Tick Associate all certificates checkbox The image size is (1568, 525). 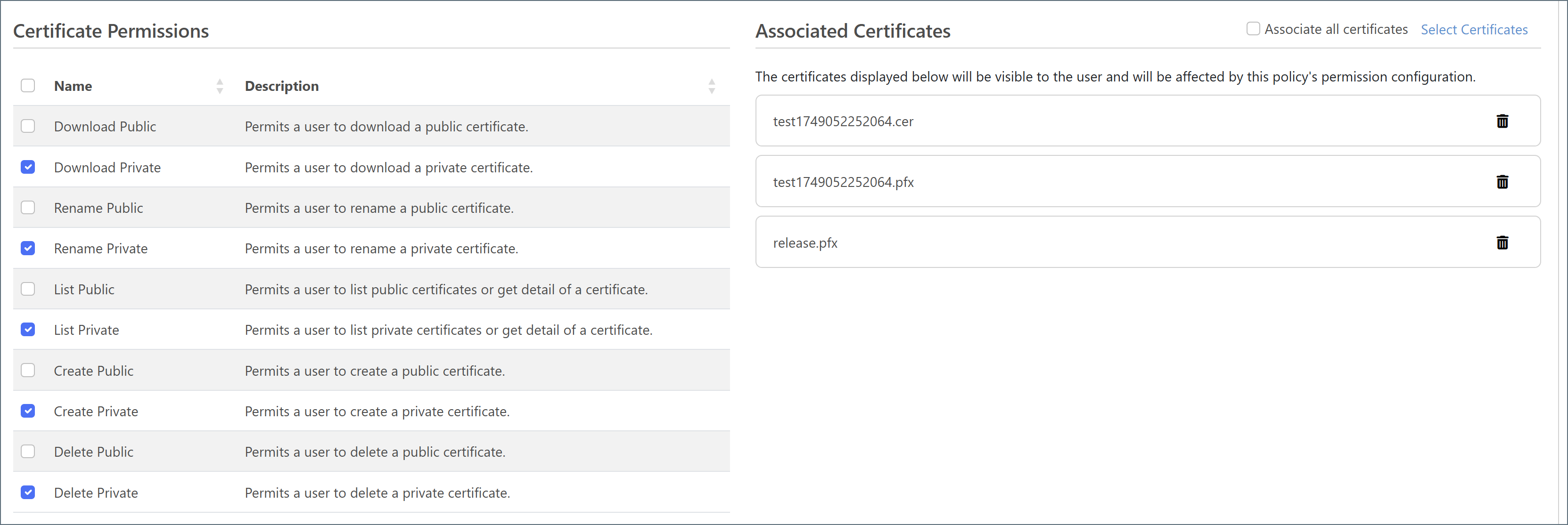coord(1253,29)
